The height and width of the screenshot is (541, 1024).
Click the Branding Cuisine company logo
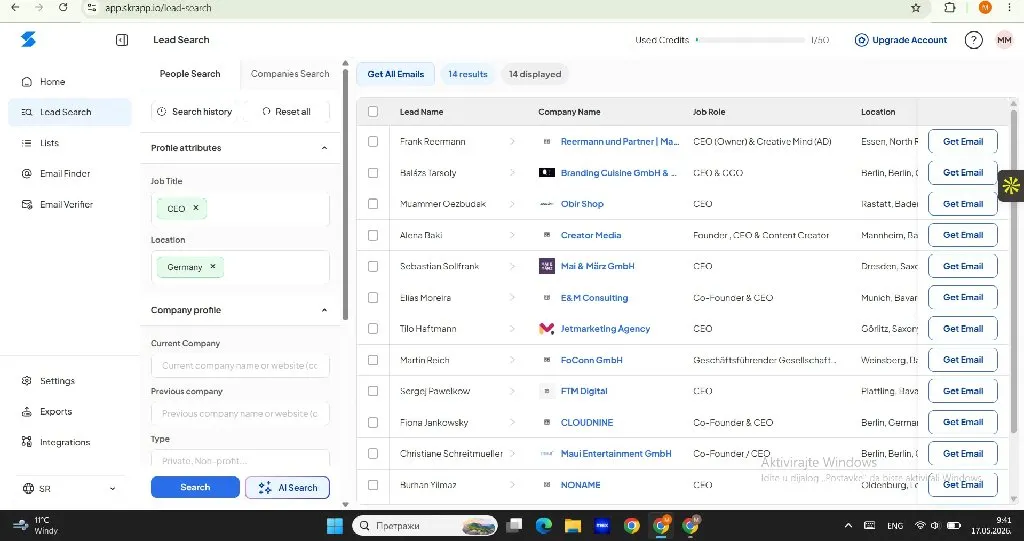point(547,172)
